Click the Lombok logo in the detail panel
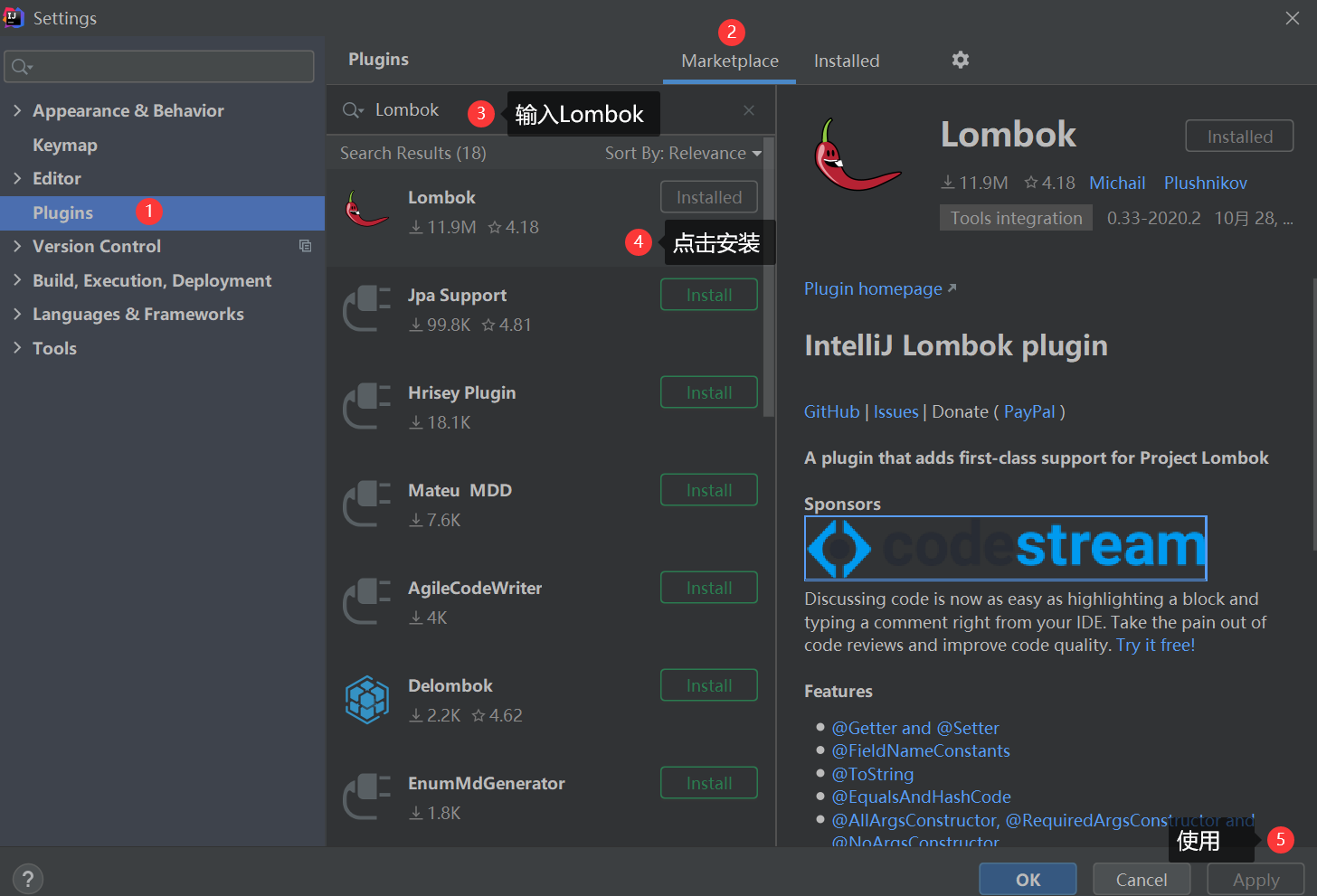This screenshot has width=1317, height=896. (x=856, y=154)
